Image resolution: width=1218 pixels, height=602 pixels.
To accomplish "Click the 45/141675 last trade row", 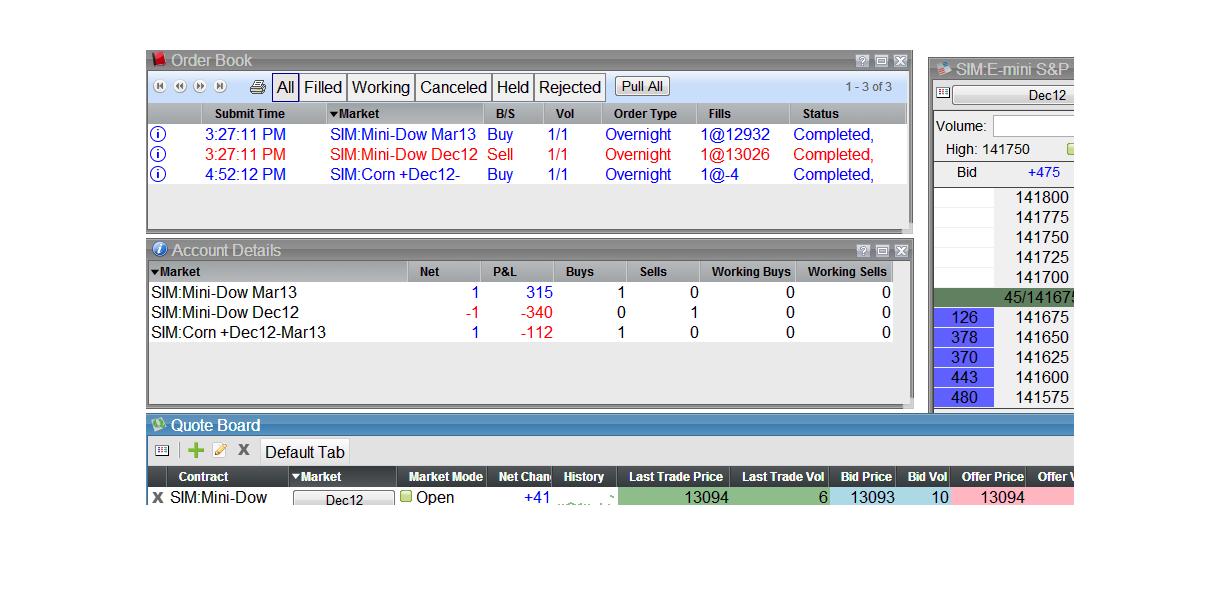I will (x=1003, y=298).
